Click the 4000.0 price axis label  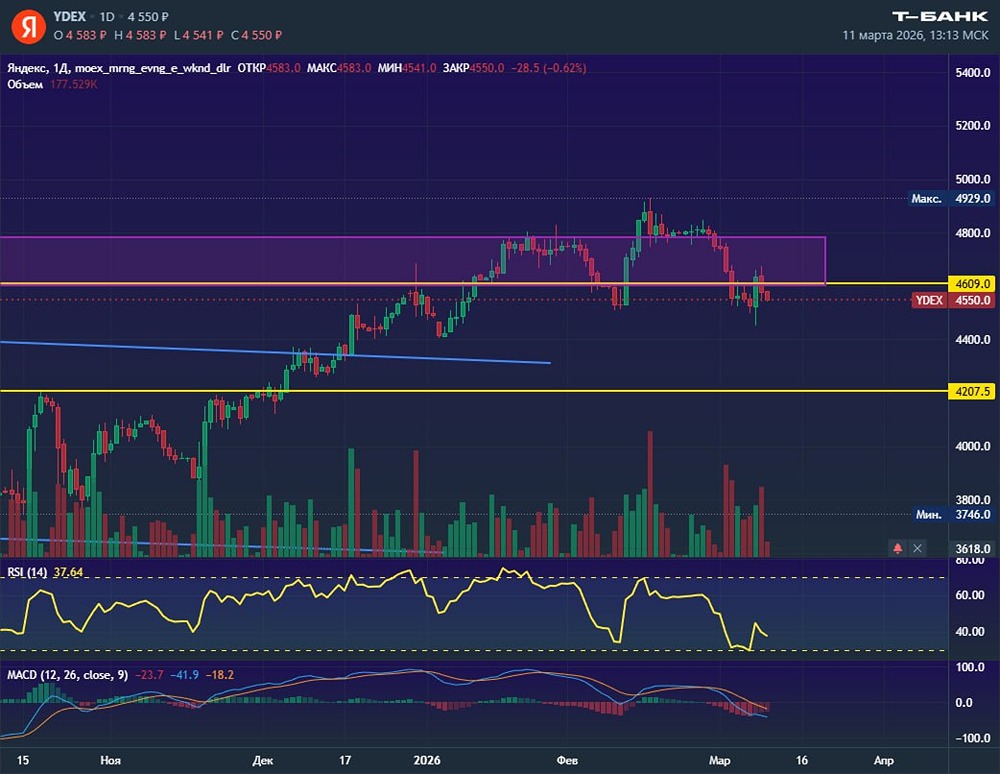coord(973,446)
